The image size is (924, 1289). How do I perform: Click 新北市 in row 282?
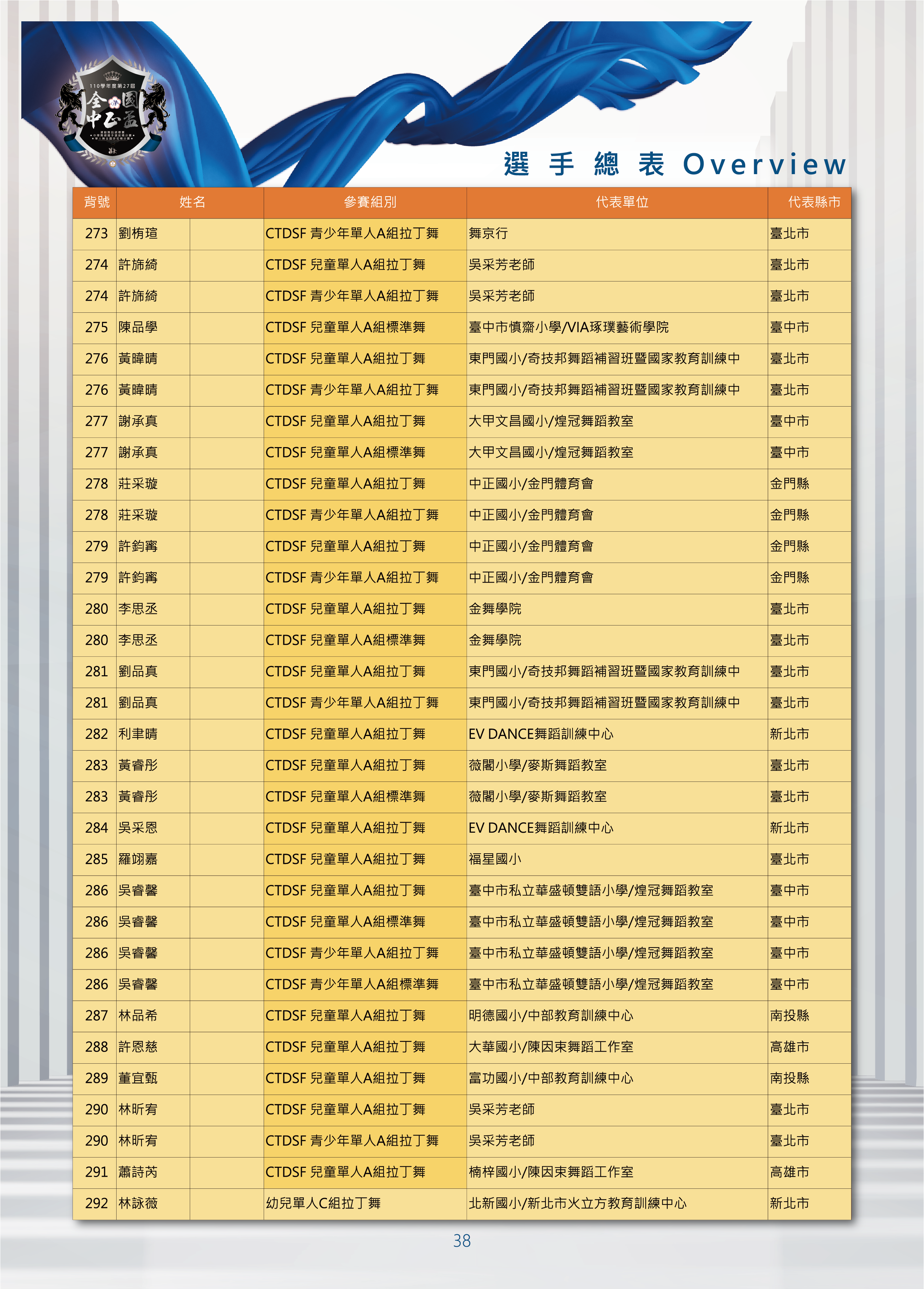point(789,734)
